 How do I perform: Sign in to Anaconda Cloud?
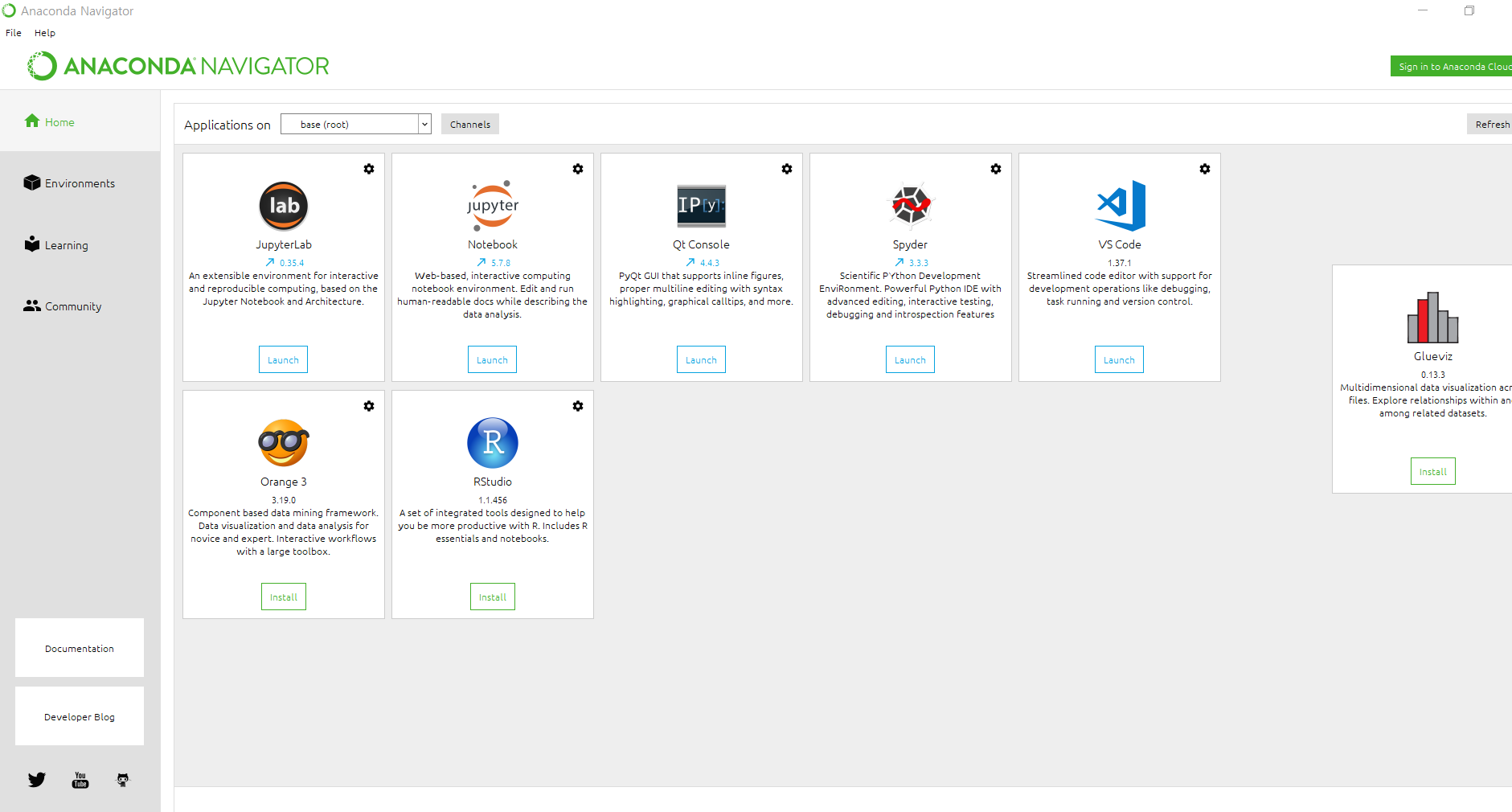pyautogui.click(x=1453, y=66)
